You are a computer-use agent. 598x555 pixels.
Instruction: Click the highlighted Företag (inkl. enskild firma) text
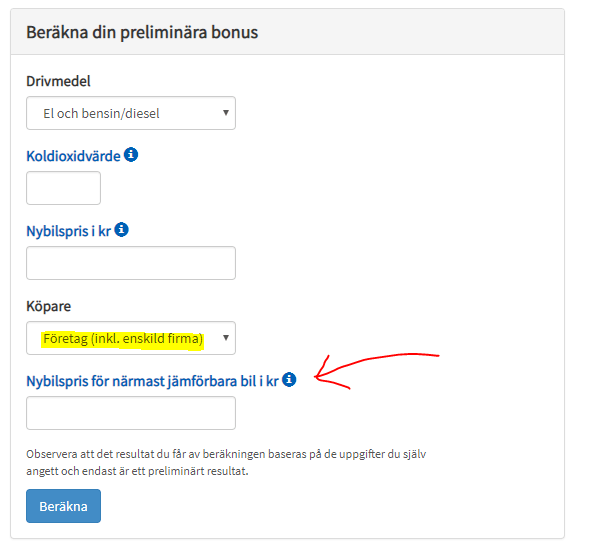(x=123, y=339)
